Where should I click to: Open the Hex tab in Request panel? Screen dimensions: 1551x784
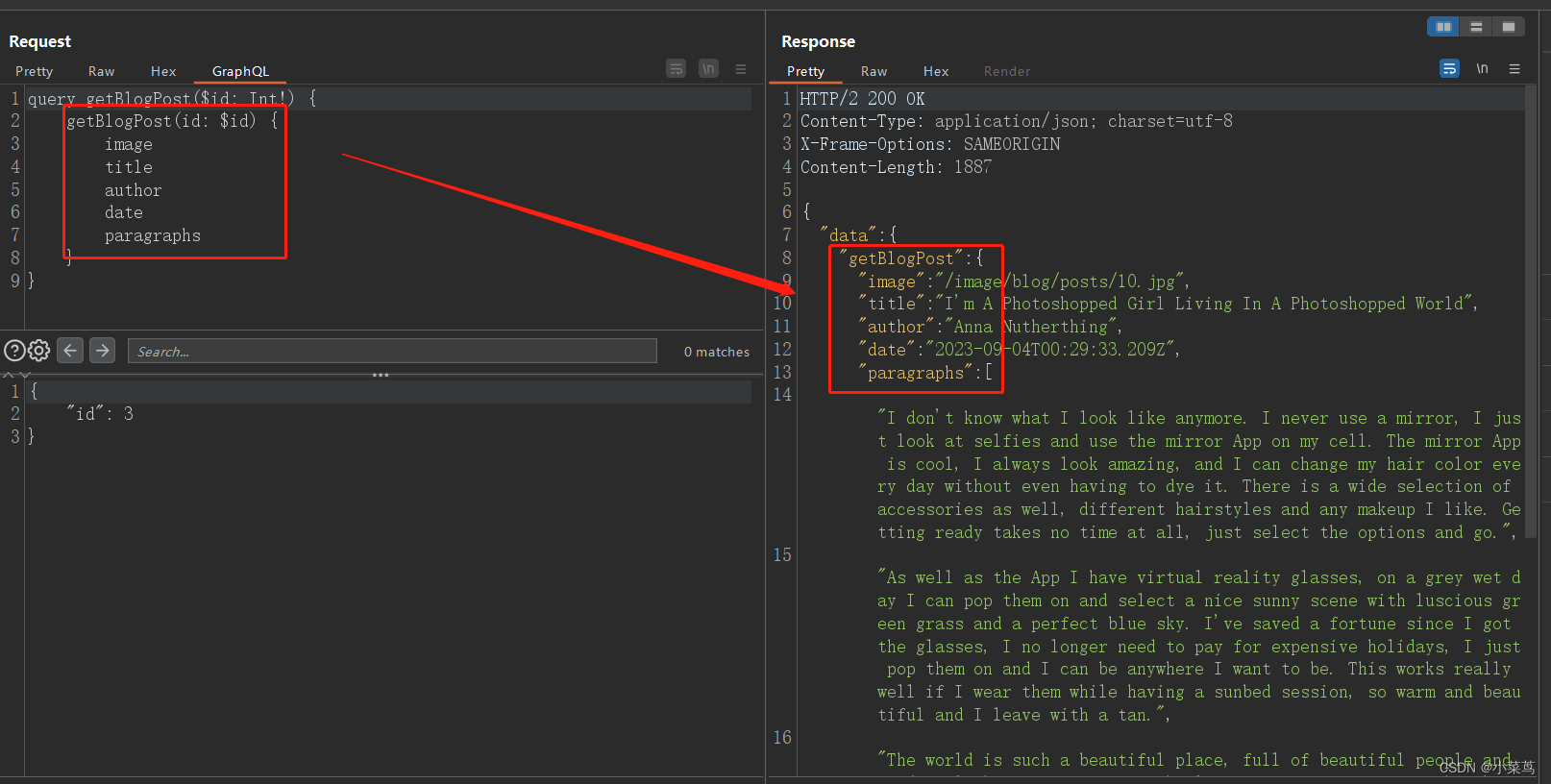pyautogui.click(x=163, y=71)
